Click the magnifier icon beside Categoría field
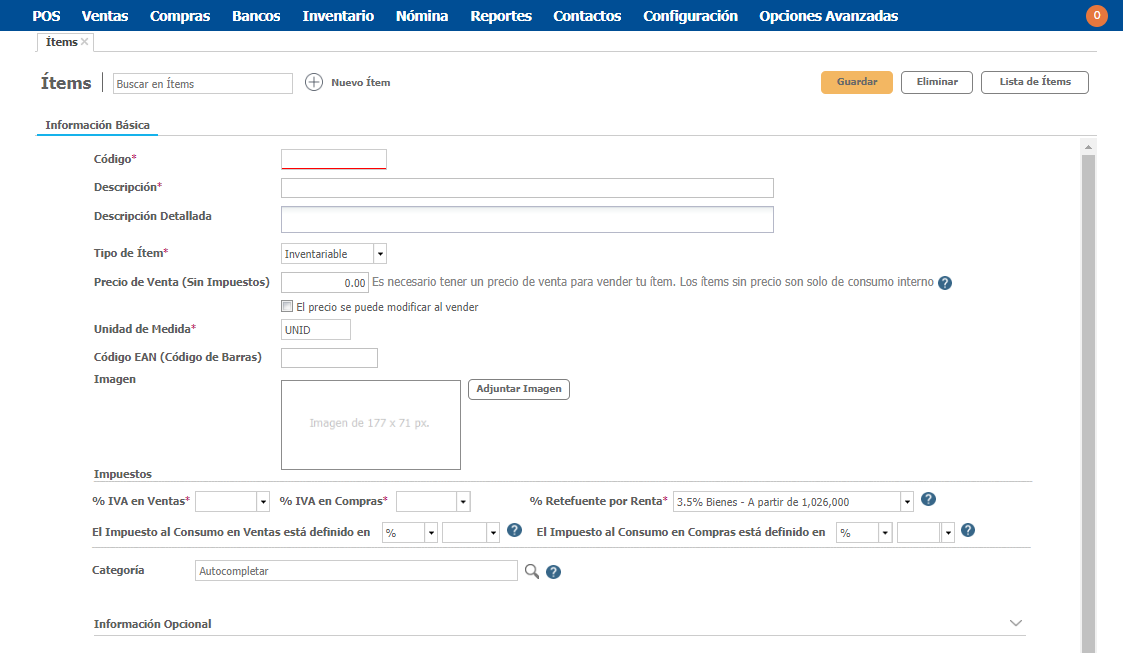1123x653 pixels. click(x=532, y=571)
